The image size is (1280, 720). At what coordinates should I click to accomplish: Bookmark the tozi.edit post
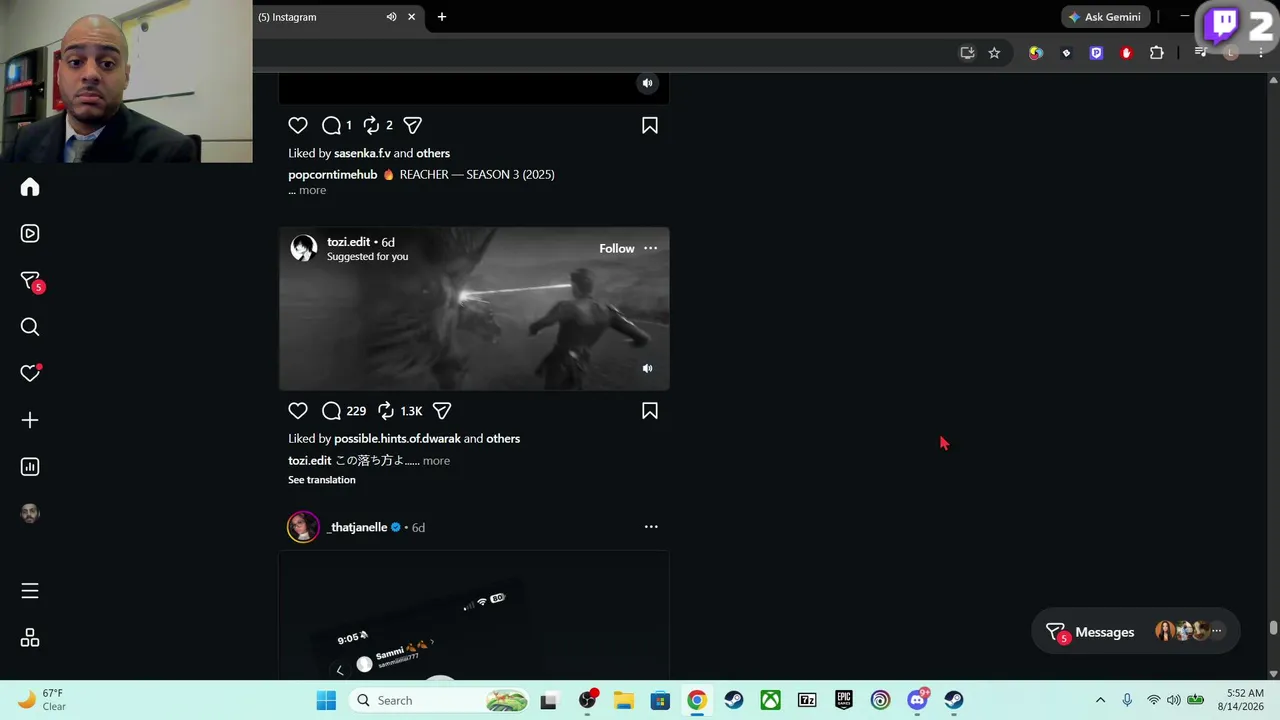click(650, 411)
